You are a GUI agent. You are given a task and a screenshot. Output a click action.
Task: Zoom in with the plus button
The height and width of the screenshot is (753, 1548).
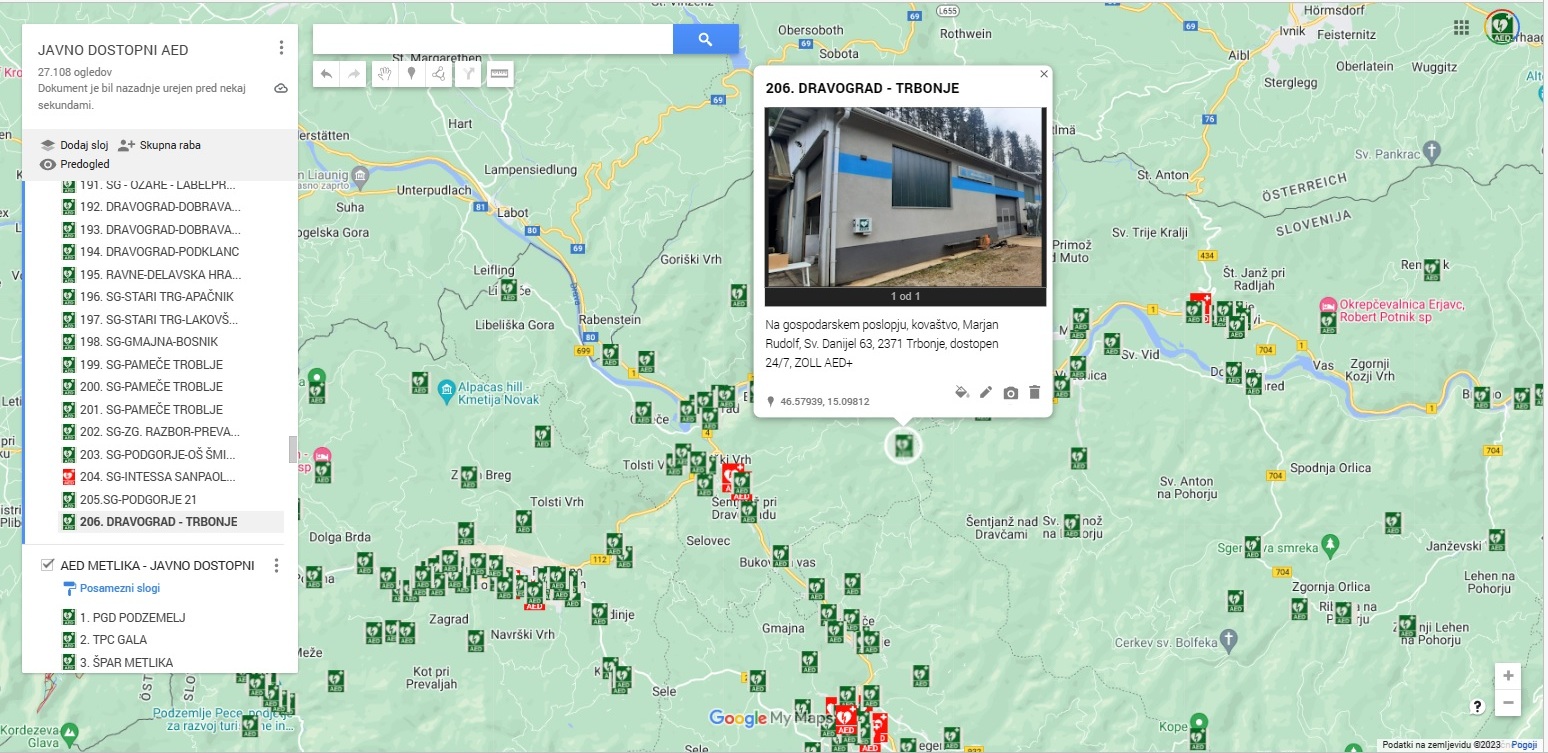click(1508, 675)
